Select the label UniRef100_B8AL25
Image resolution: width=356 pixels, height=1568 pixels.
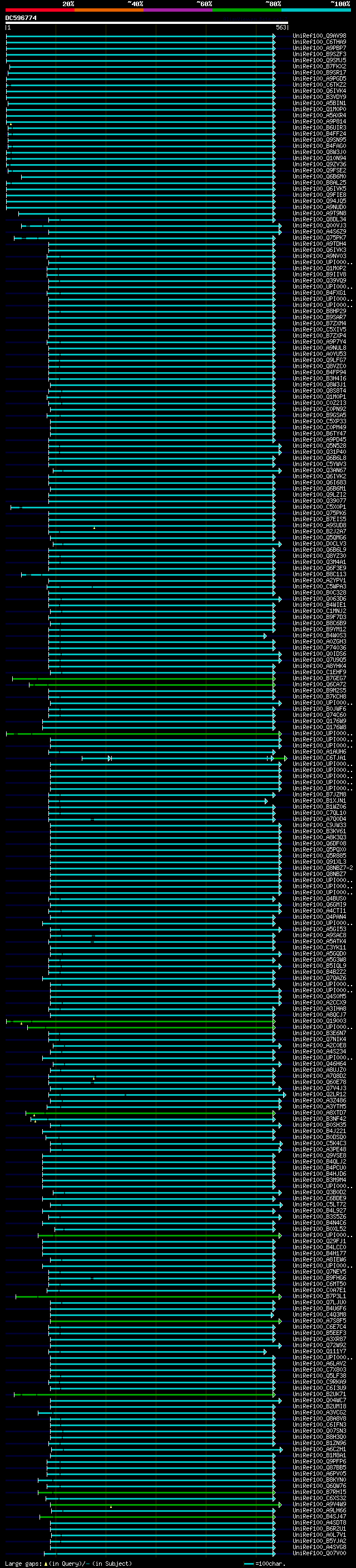coord(319,182)
